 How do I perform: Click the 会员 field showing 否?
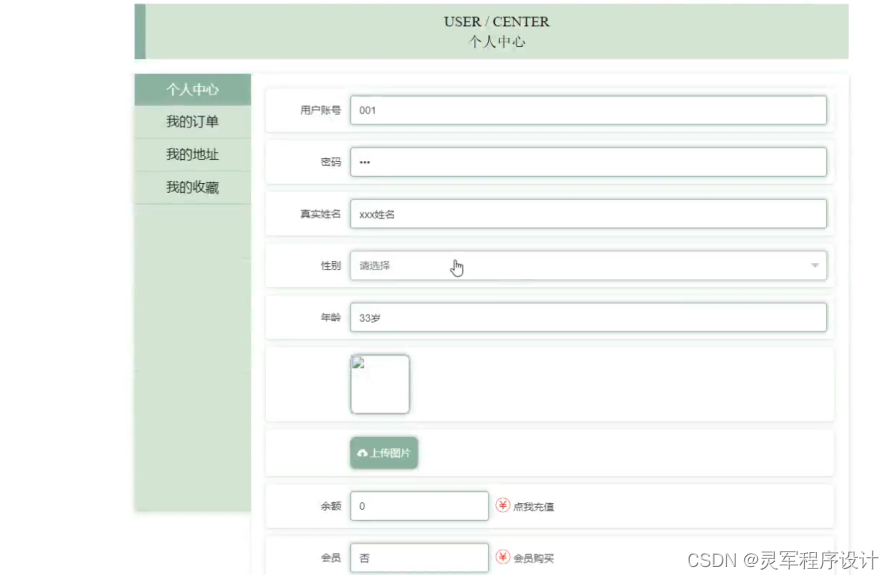[419, 557]
